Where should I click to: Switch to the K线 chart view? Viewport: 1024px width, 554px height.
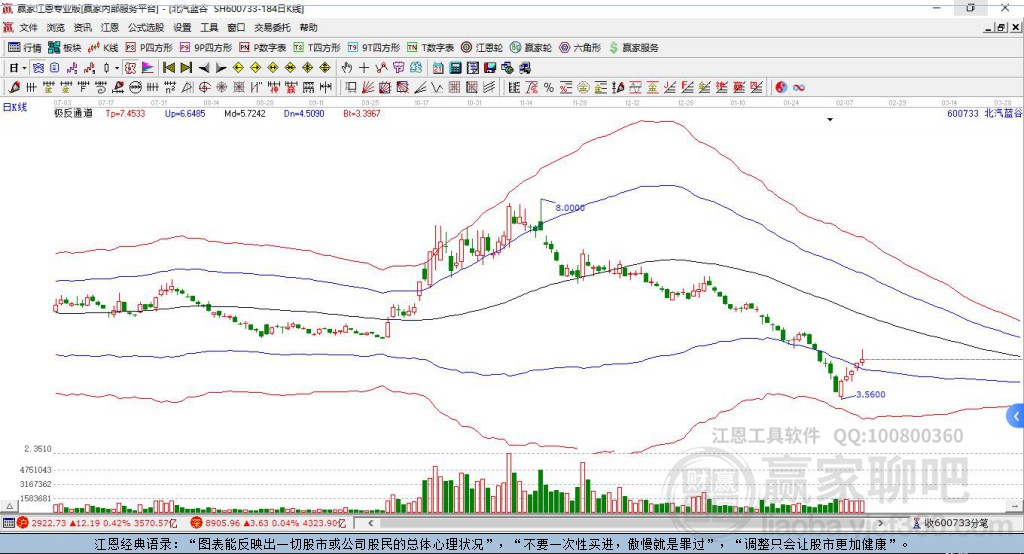103,48
